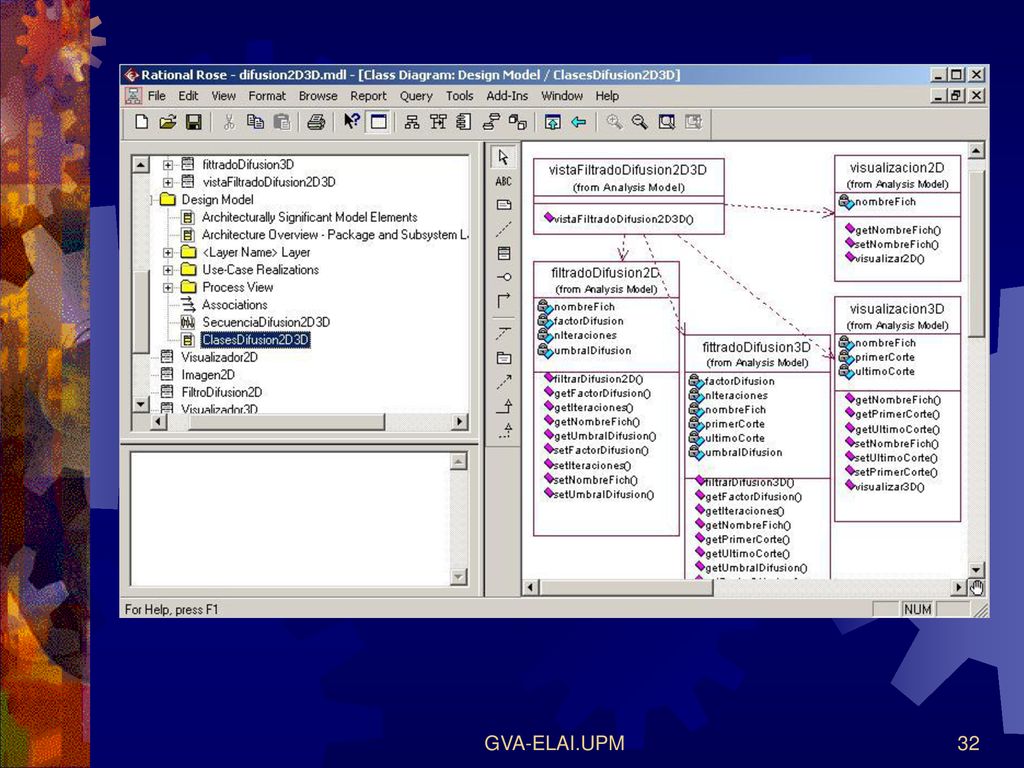Click the visualizar3D() operation in the diagram
1024x768 pixels.
click(x=889, y=487)
